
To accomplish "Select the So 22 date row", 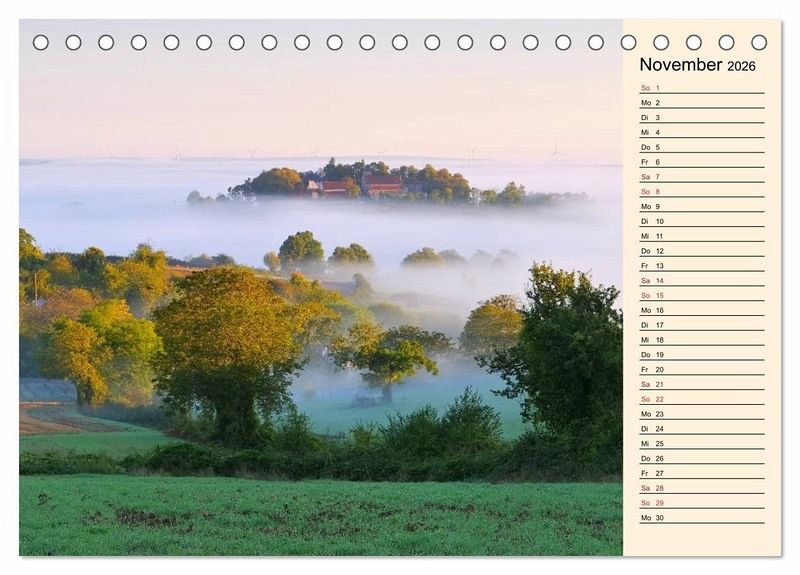I will 701,399.
